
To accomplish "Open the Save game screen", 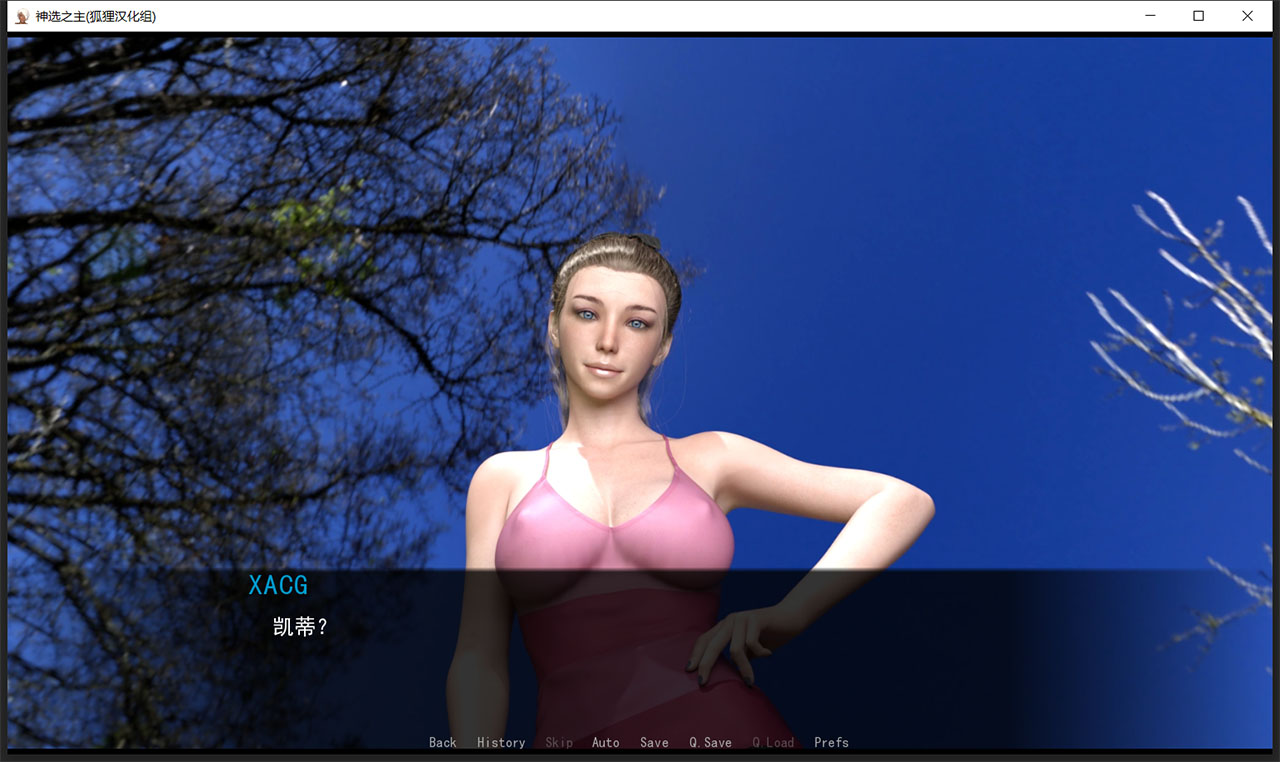I will (x=654, y=742).
